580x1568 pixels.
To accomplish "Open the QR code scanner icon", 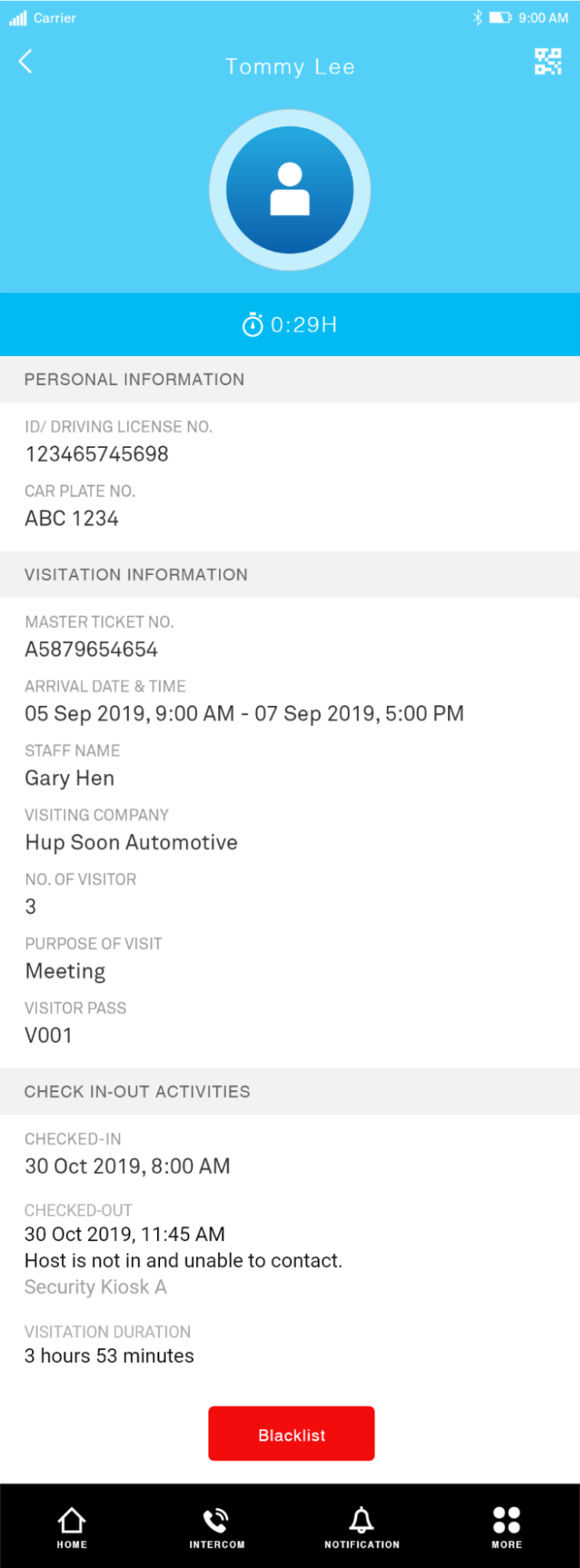I will pos(548,61).
